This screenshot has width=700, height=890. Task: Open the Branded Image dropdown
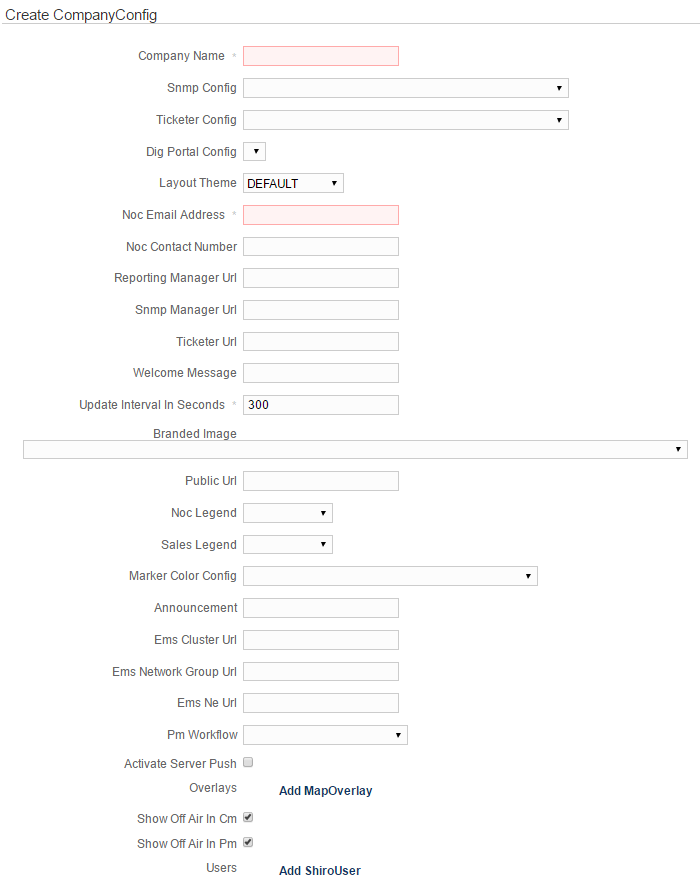(355, 449)
